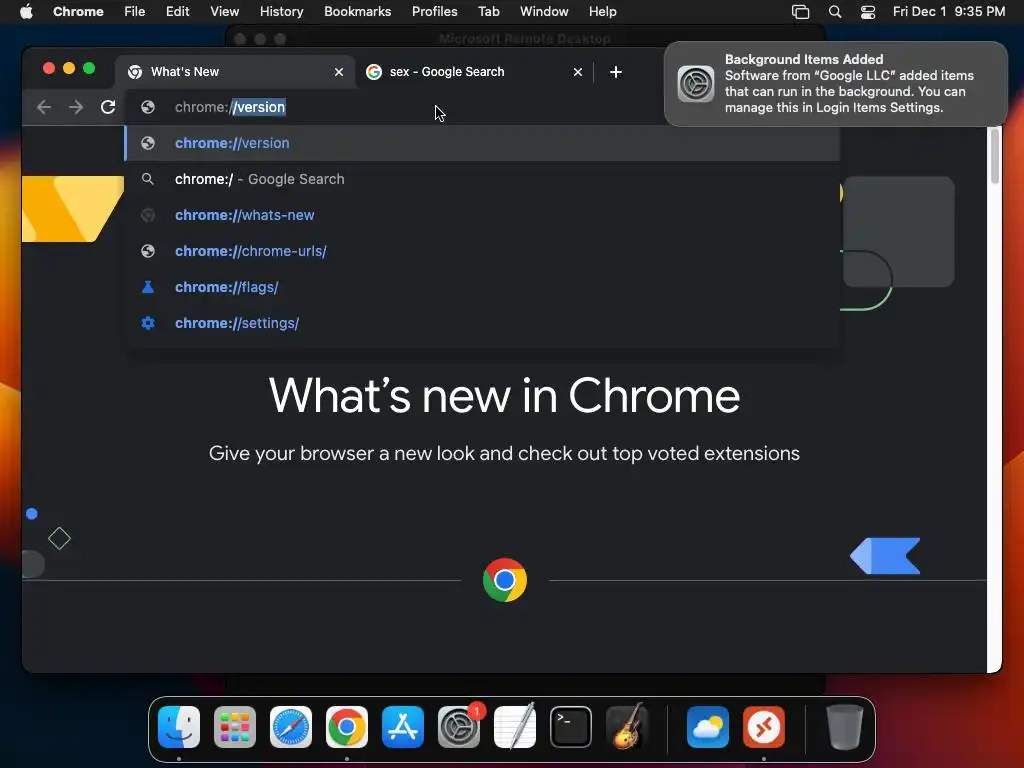Open the View menu
This screenshot has width=1024, height=768.
tap(225, 12)
